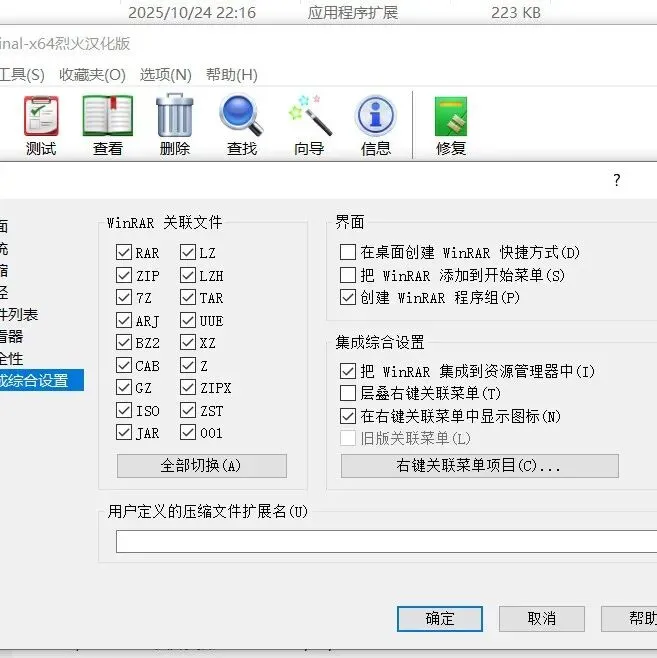
Task: Toggle the JAR checkbox
Action: pos(124,432)
